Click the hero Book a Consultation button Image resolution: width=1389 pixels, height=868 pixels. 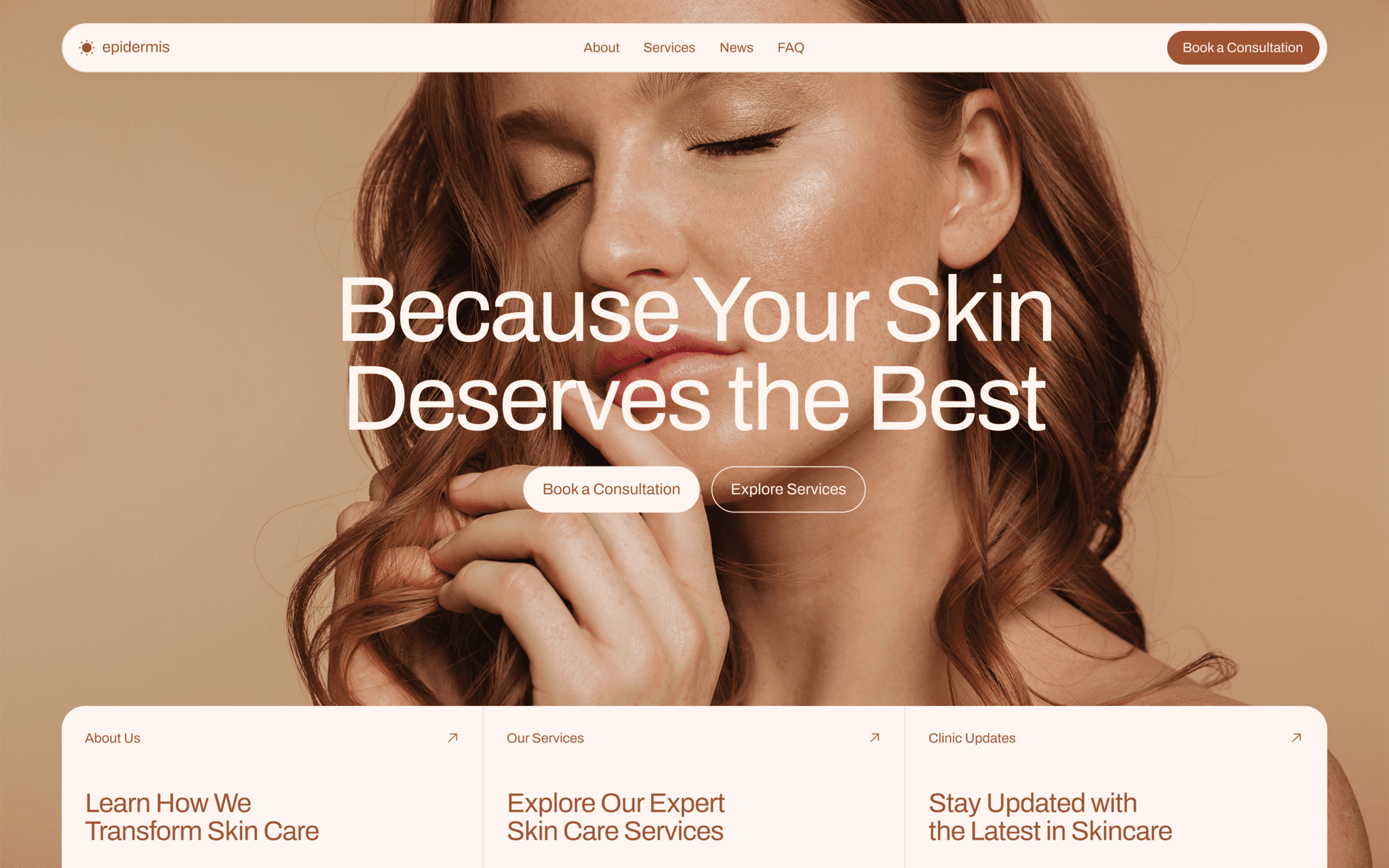click(611, 489)
